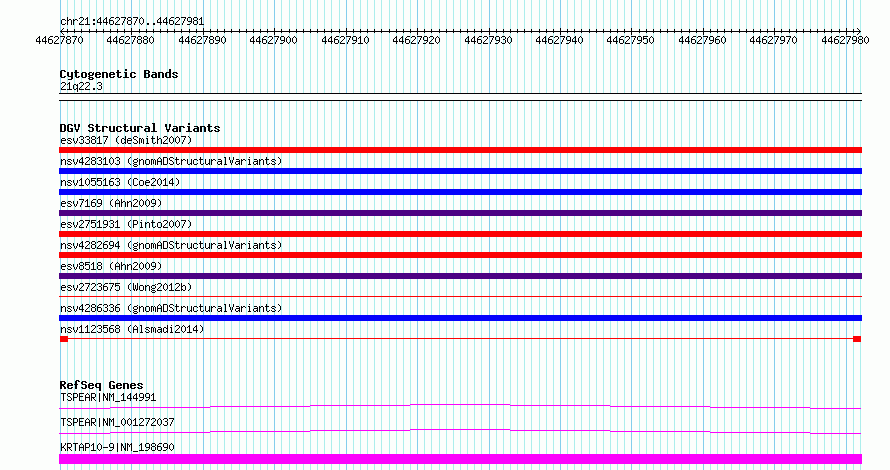890x470 pixels.
Task: Click ruler position 44627940
Action: [559, 40]
